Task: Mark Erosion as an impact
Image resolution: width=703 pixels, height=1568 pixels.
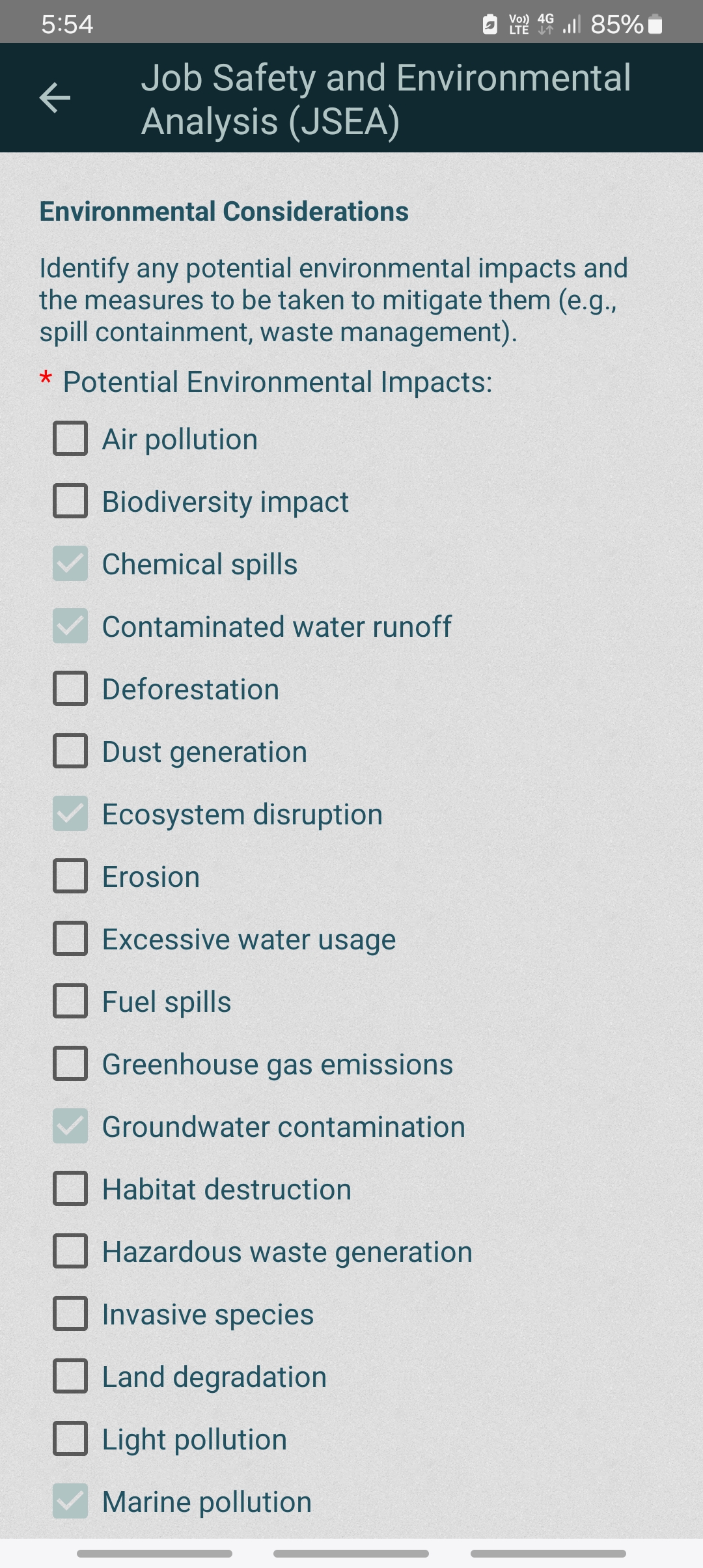Action: [x=70, y=876]
